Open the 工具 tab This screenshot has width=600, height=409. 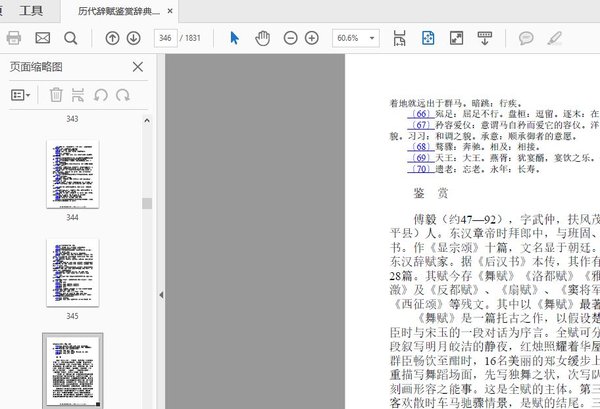coord(32,11)
